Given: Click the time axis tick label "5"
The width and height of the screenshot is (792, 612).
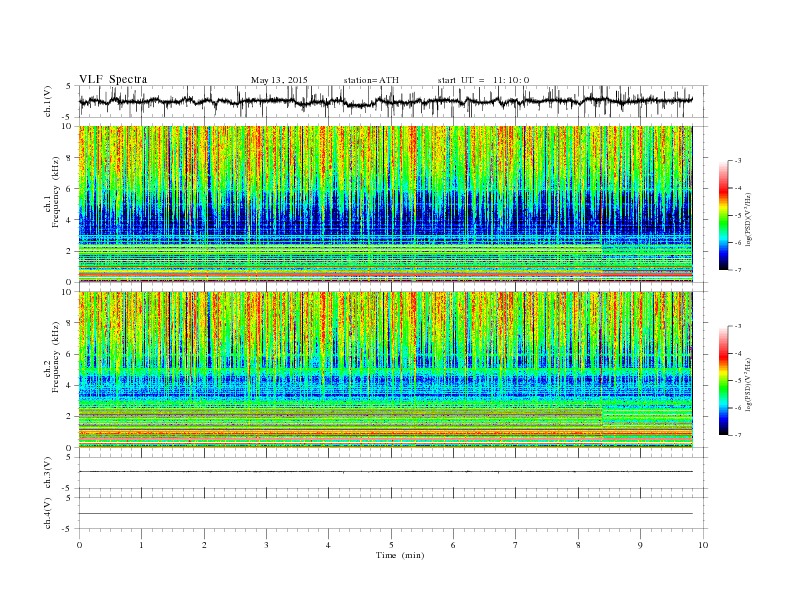Looking at the screenshot, I should coord(391,545).
